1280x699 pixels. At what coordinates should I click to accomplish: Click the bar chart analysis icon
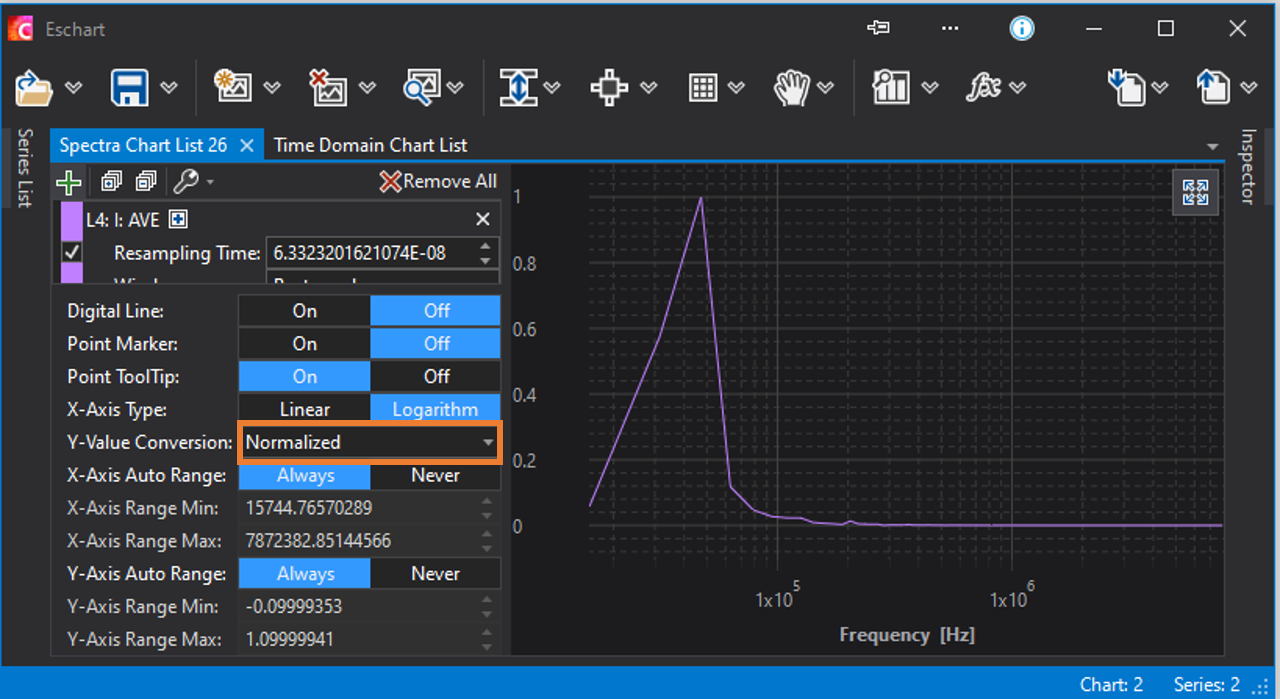tap(891, 87)
